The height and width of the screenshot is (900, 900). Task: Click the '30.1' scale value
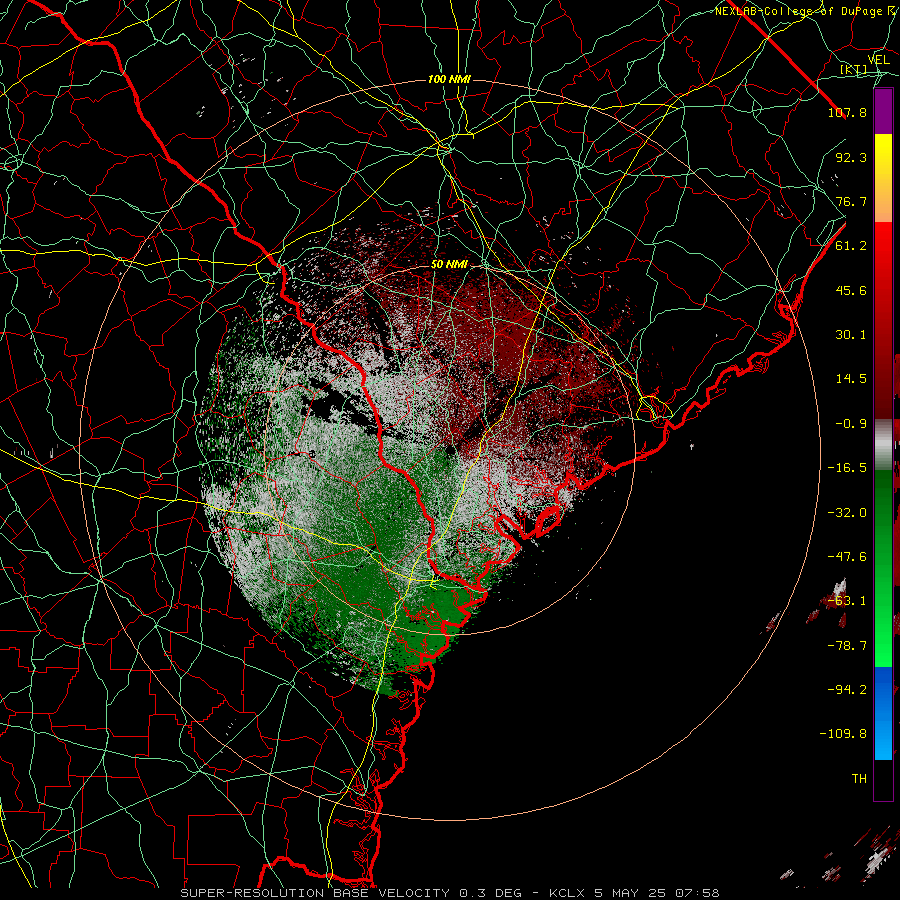[x=851, y=335]
